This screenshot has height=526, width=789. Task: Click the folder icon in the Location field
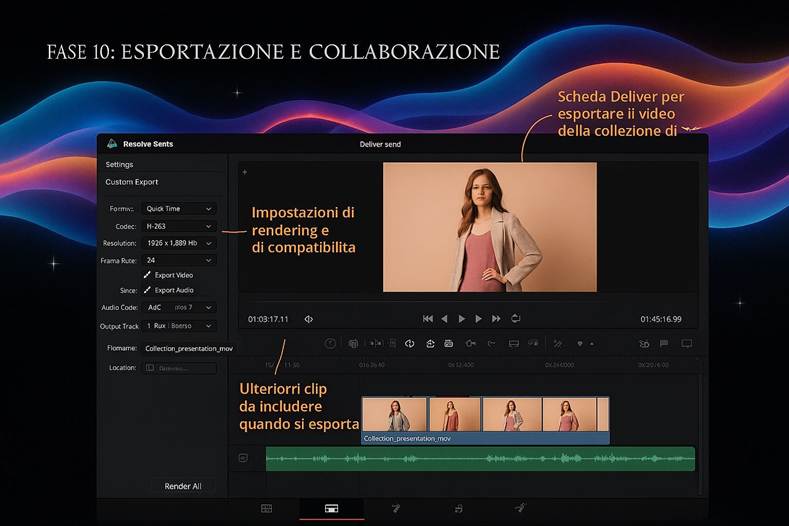pyautogui.click(x=150, y=368)
